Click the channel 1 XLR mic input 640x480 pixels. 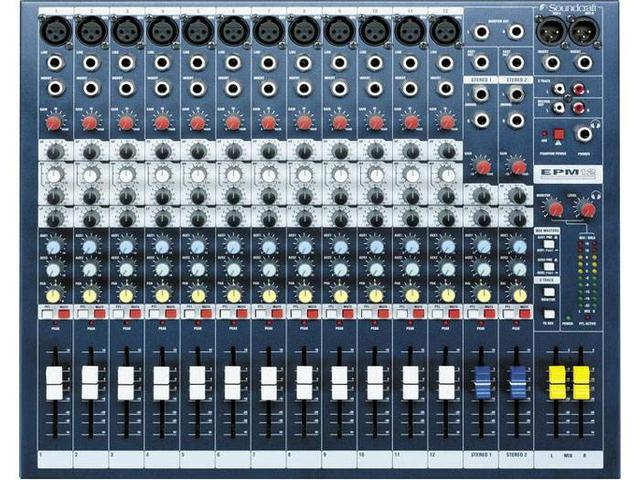(55, 32)
